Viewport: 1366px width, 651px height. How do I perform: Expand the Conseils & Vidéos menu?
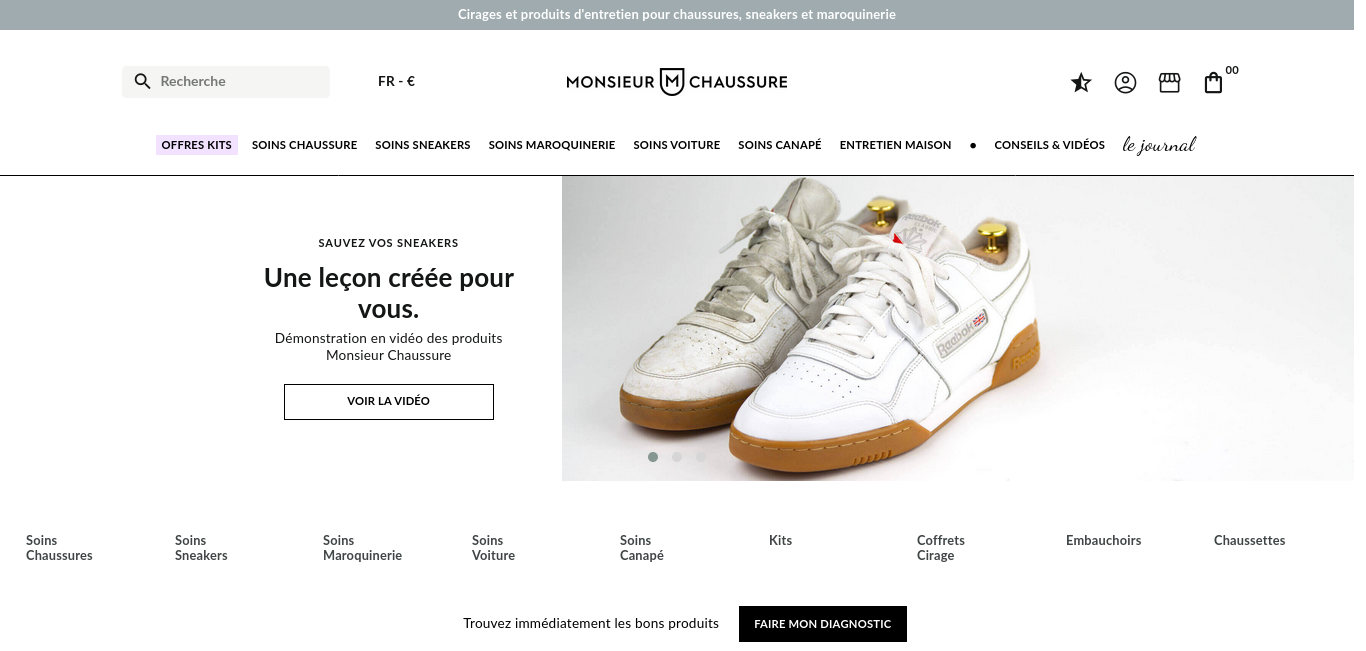1049,145
